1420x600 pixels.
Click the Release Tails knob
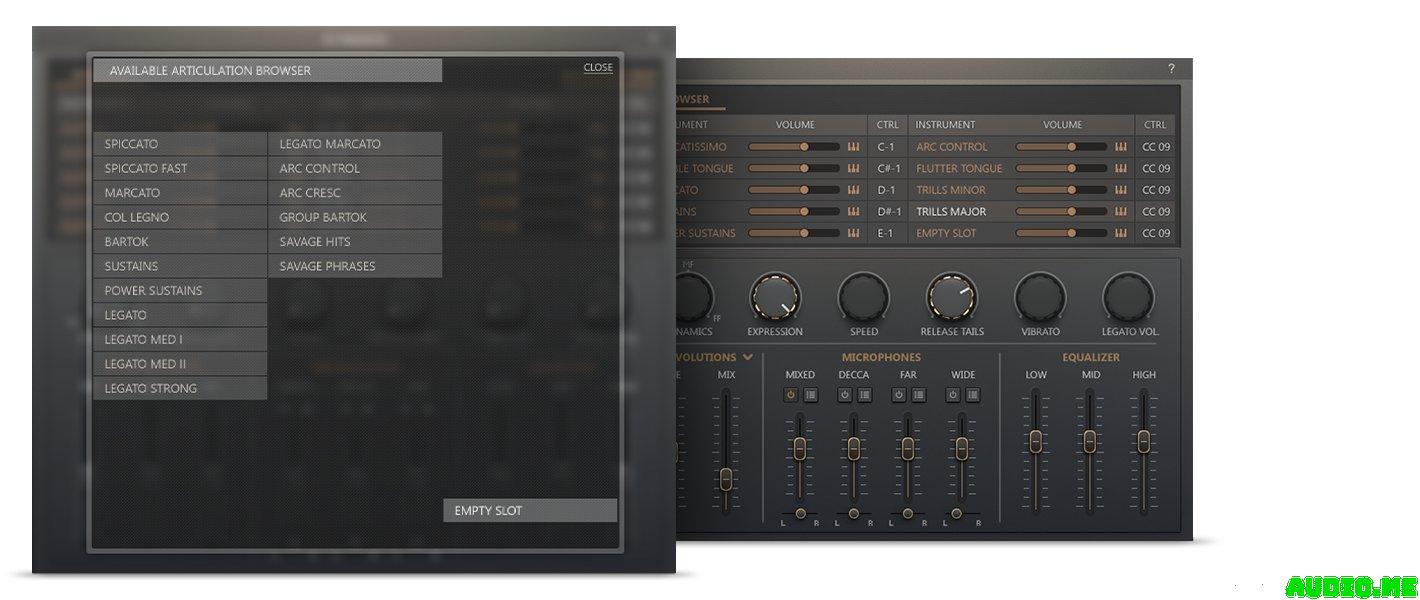952,297
